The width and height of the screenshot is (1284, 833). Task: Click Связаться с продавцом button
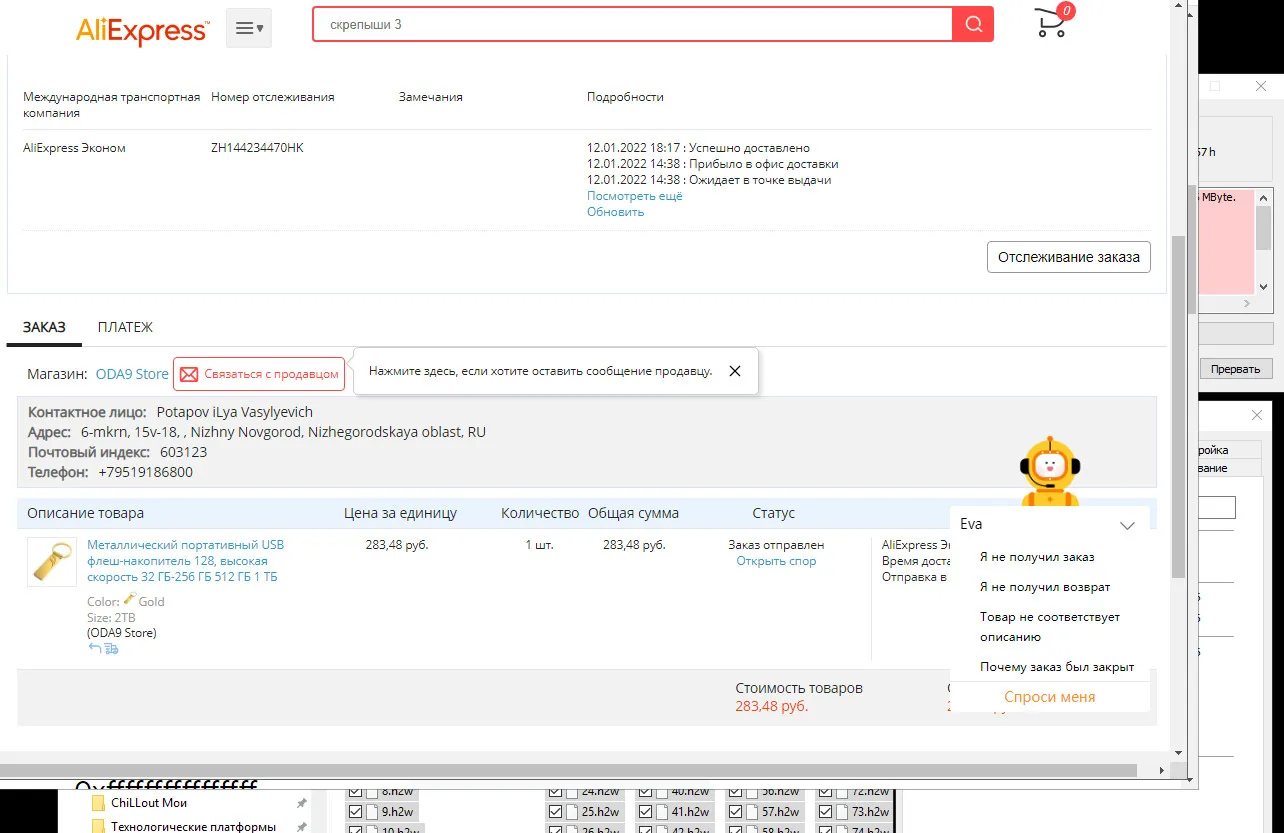(259, 374)
